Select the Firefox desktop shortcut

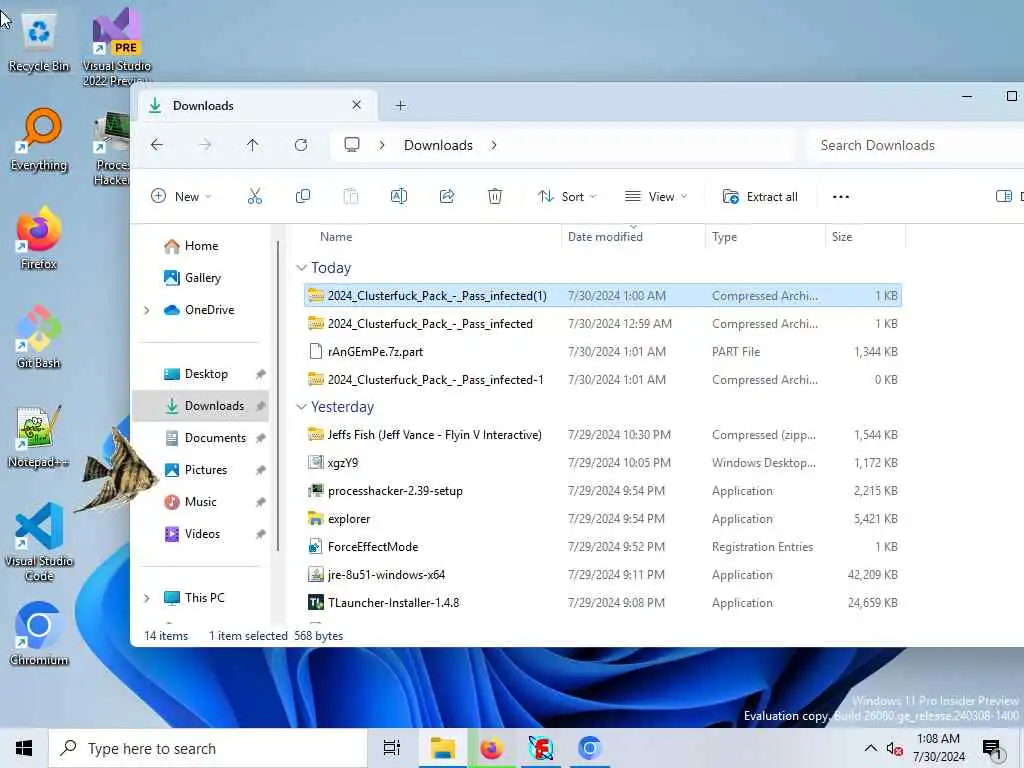(x=39, y=239)
